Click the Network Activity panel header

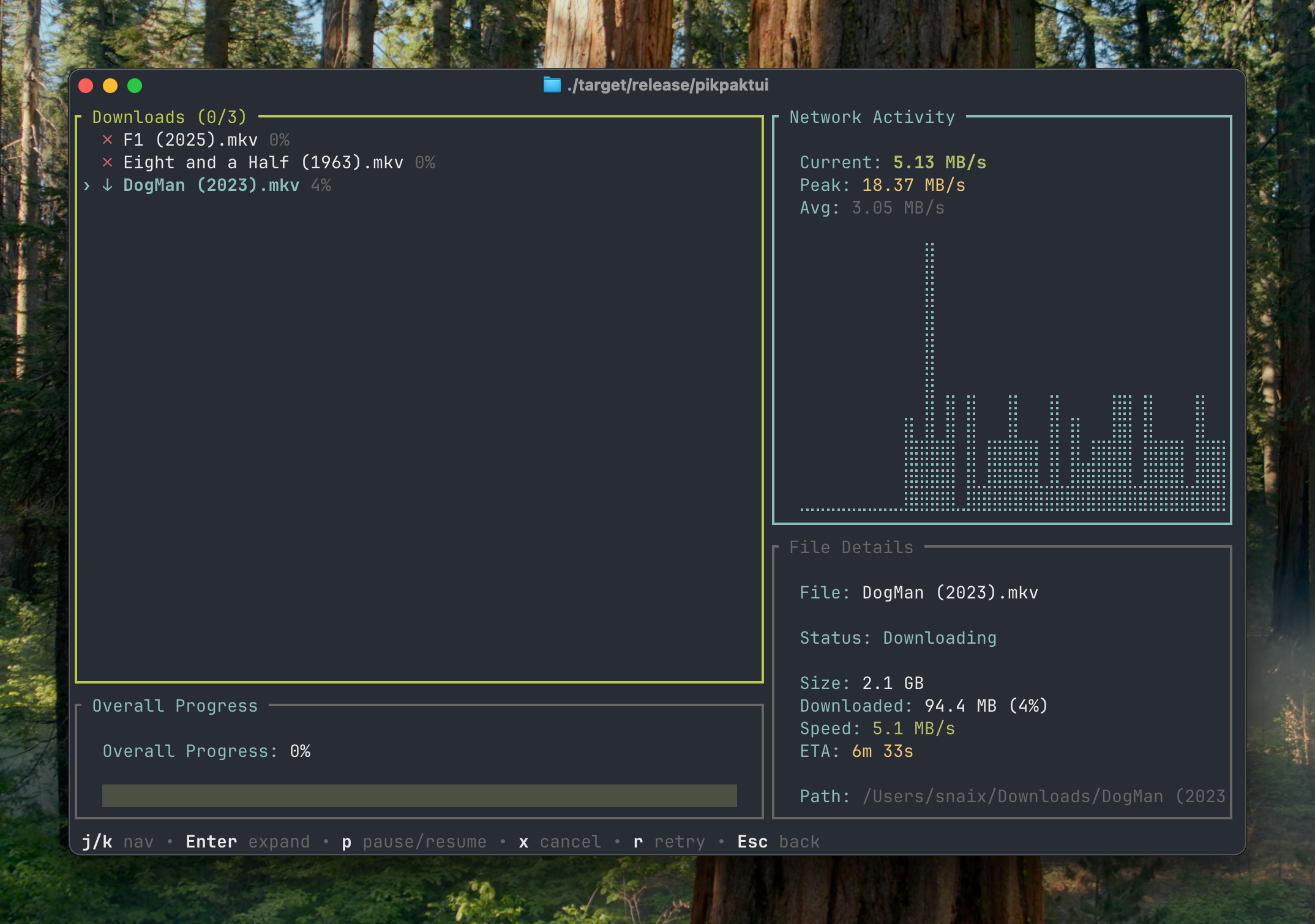point(871,117)
